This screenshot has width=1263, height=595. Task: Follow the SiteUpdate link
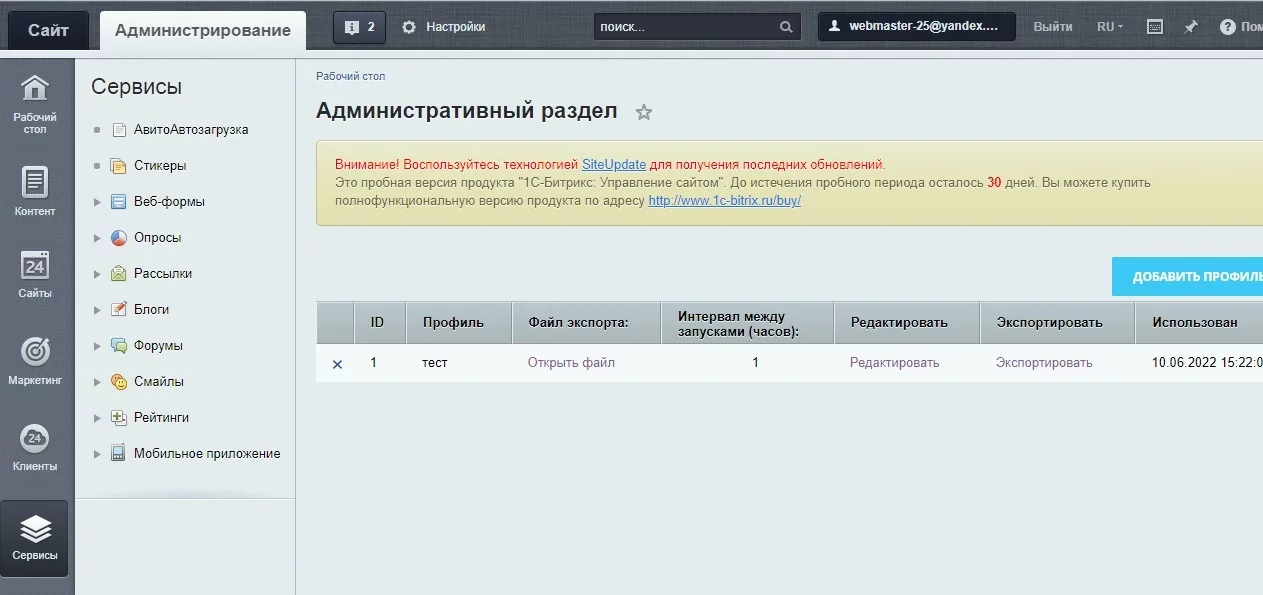[613, 164]
